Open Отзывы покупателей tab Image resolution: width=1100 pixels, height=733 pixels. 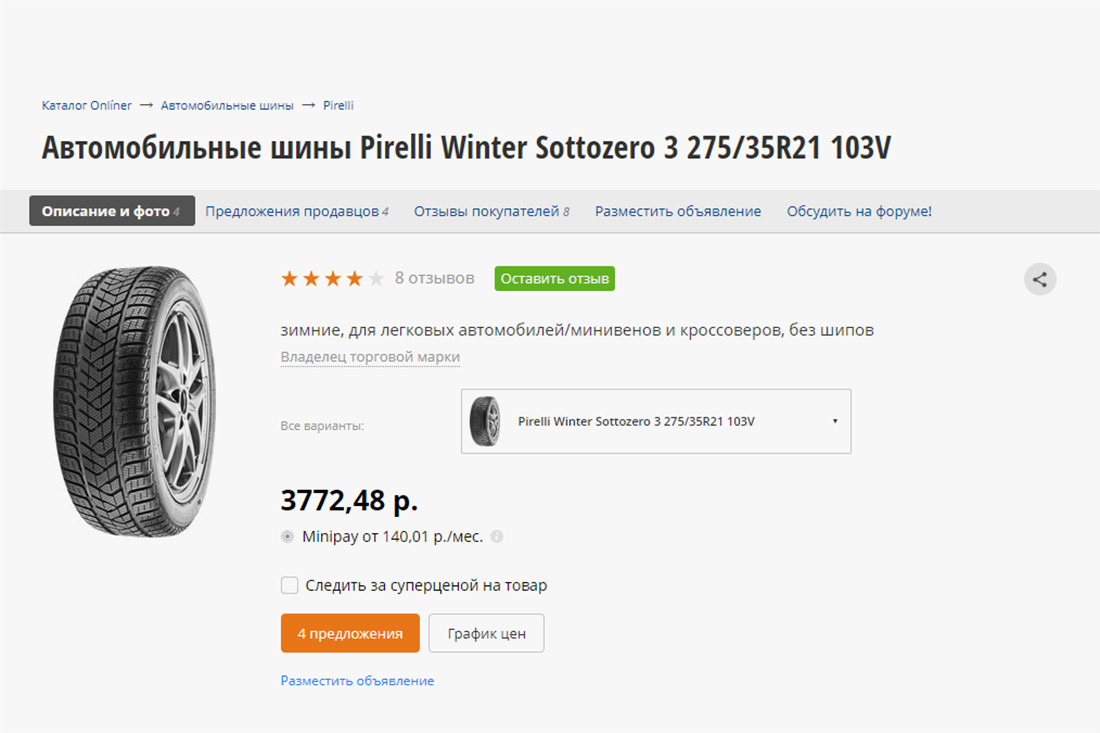point(492,211)
